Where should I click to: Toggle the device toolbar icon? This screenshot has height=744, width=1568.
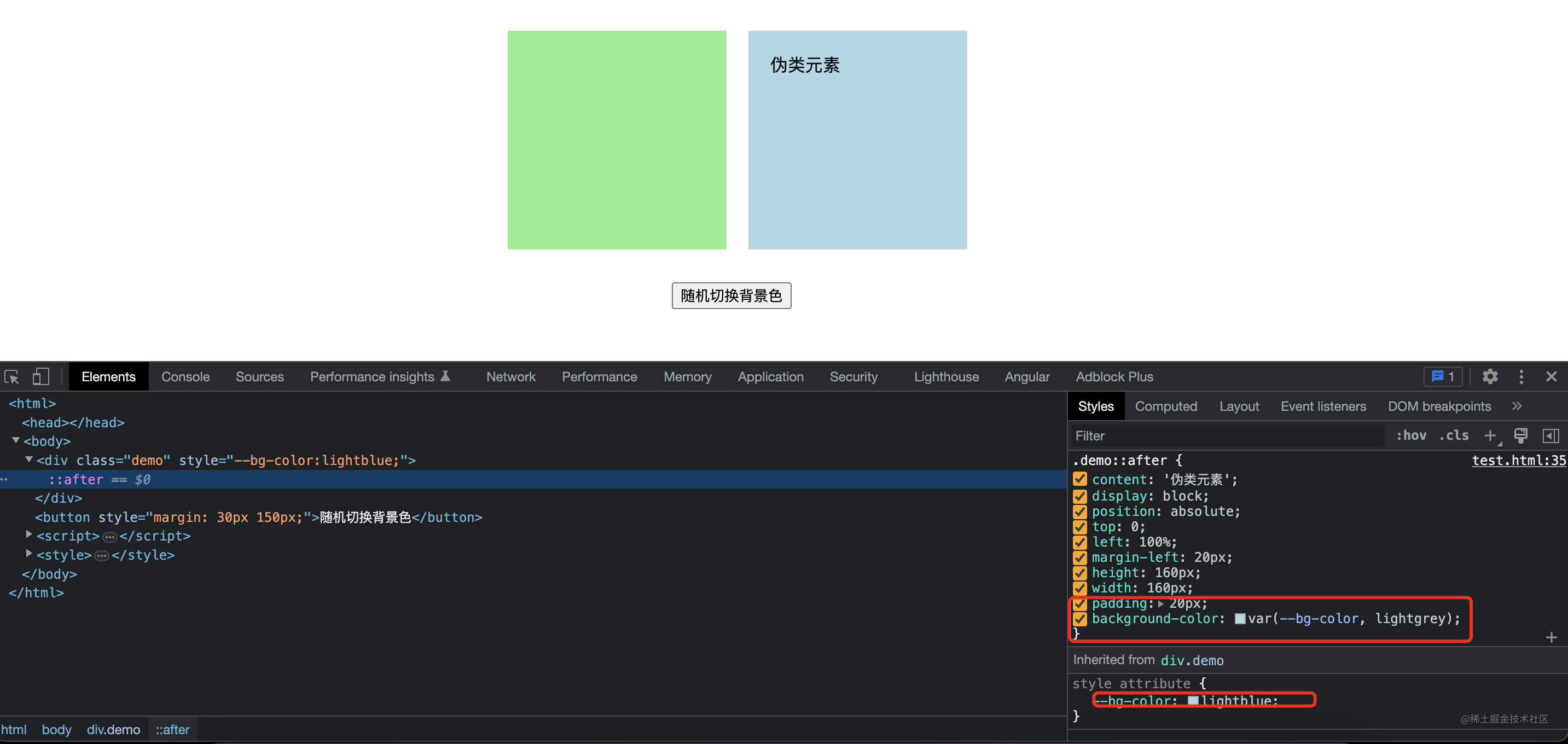(41, 377)
